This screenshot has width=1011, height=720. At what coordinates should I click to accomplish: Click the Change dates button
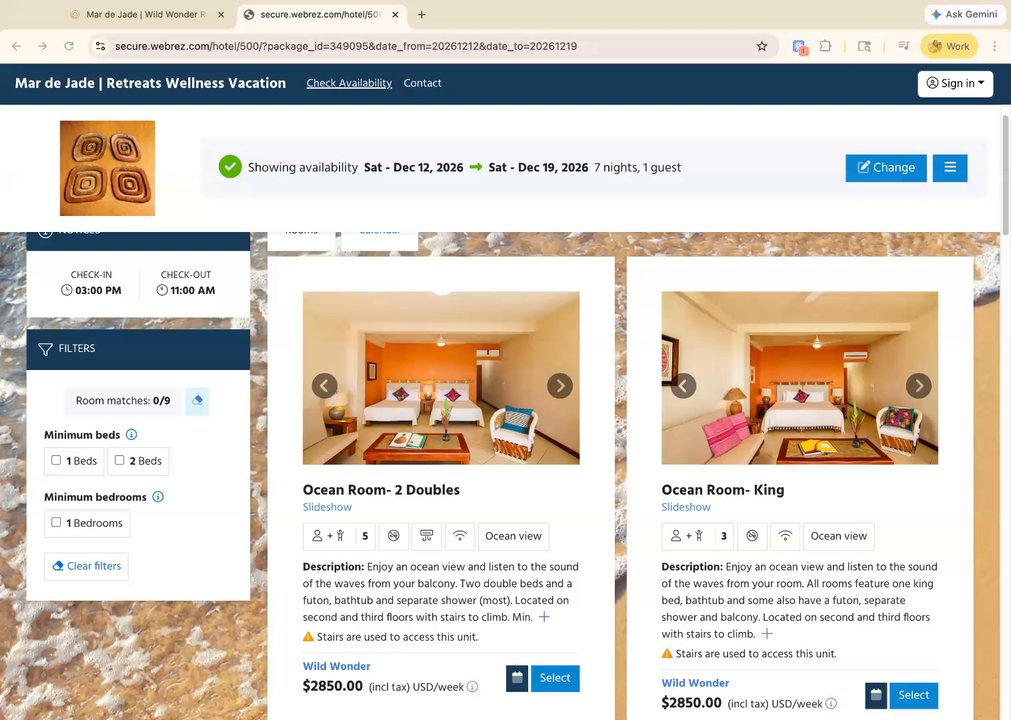click(886, 168)
